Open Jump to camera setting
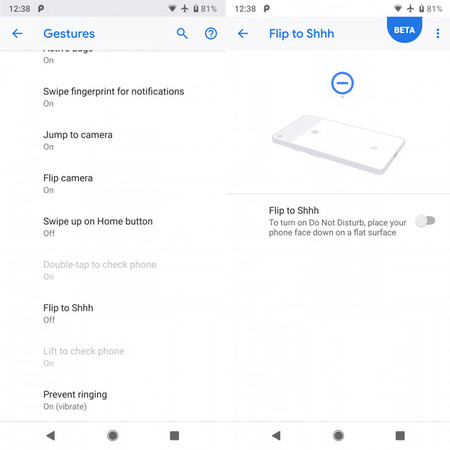Image resolution: width=450 pixels, height=450 pixels. [x=113, y=140]
